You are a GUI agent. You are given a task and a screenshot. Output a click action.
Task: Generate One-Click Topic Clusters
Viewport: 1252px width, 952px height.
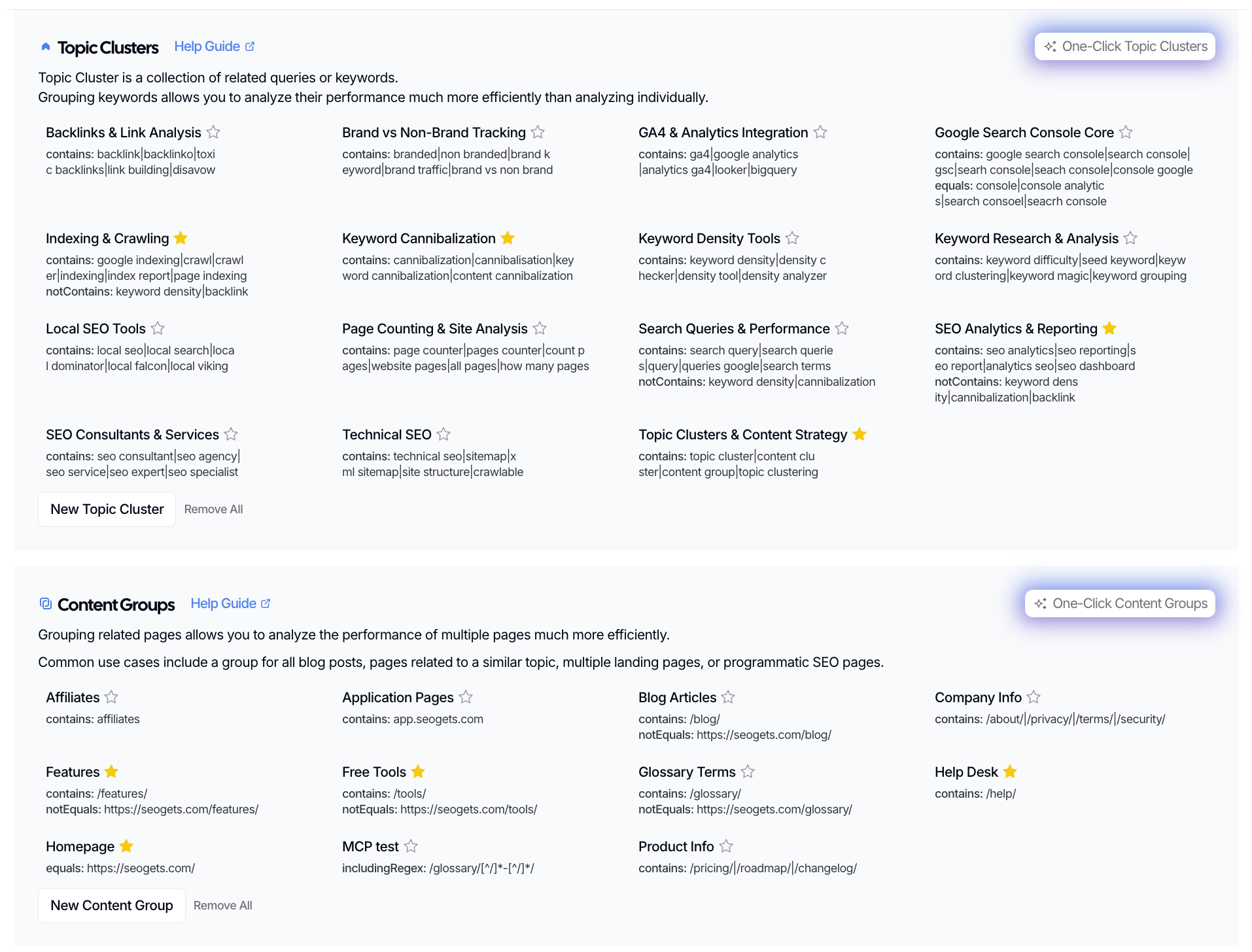click(x=1125, y=46)
